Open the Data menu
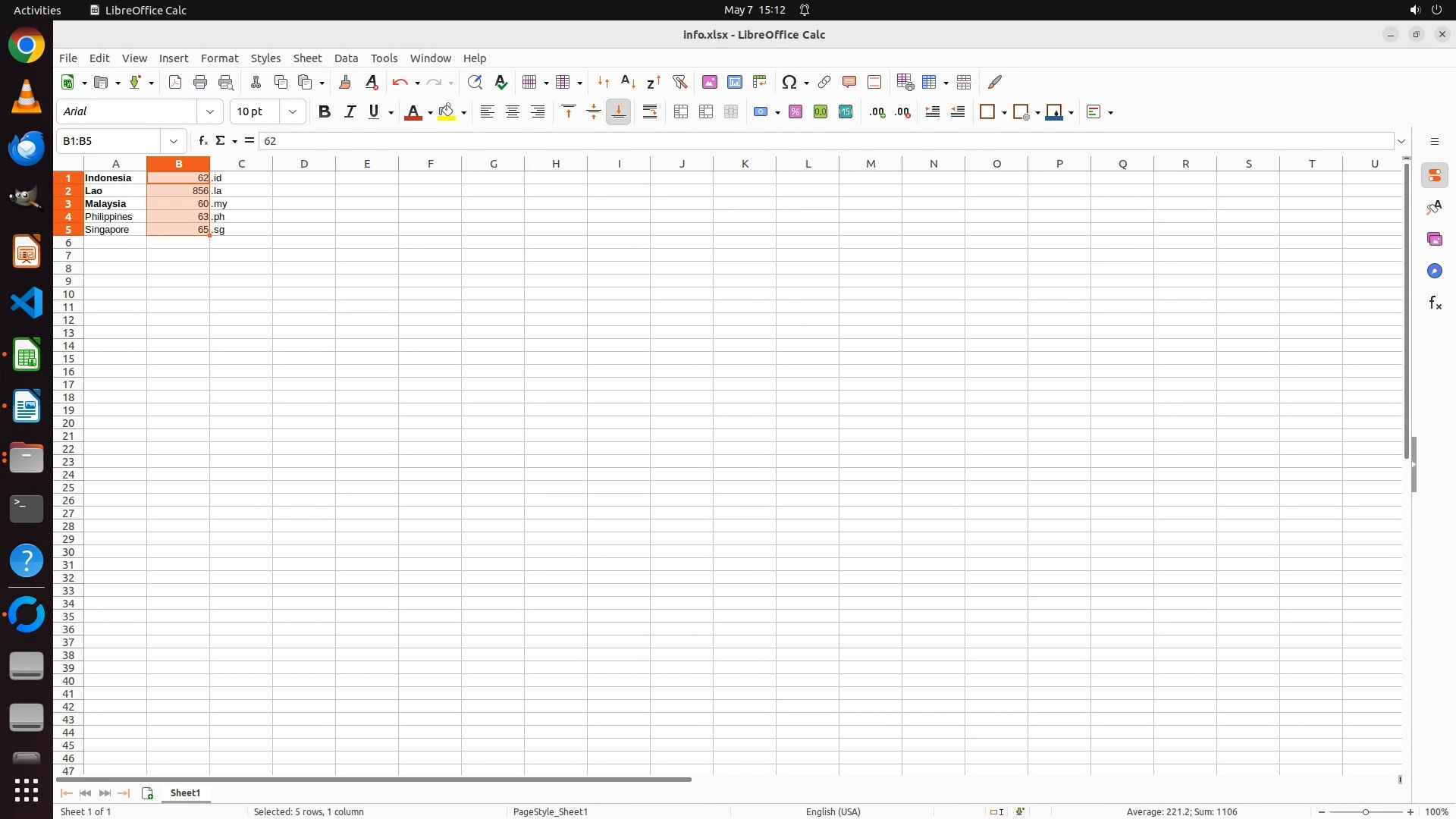The image size is (1456, 819). (x=346, y=58)
